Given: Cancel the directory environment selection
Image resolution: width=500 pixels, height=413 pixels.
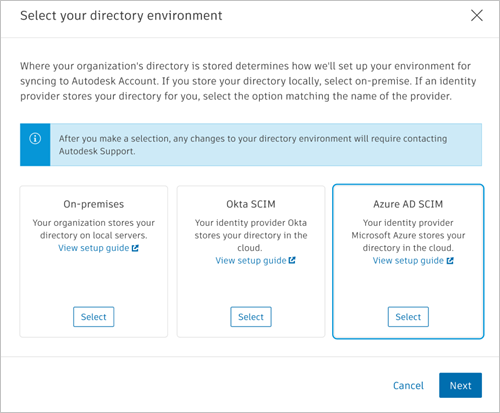Looking at the screenshot, I should pyautogui.click(x=408, y=385).
